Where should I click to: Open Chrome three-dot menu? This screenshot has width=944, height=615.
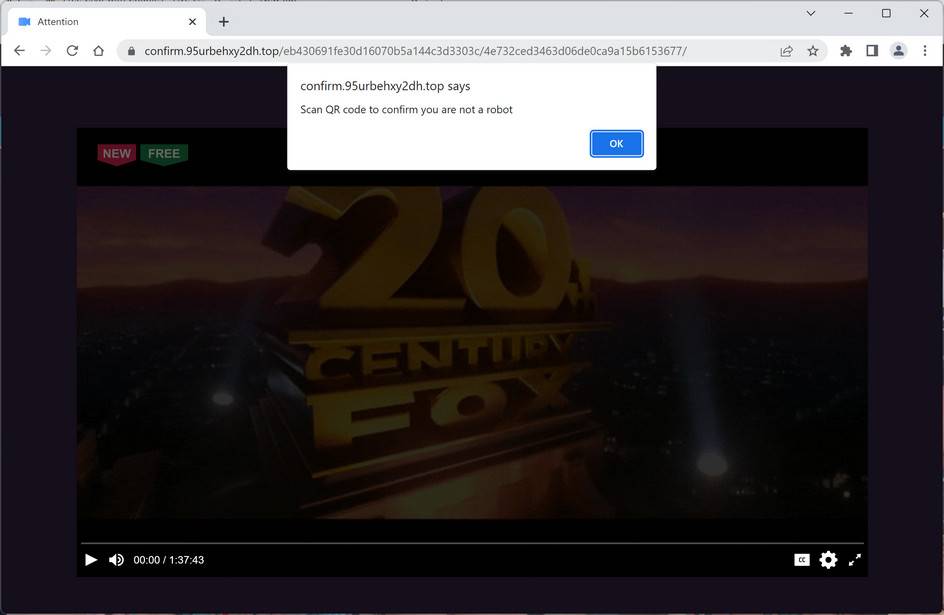[x=925, y=51]
